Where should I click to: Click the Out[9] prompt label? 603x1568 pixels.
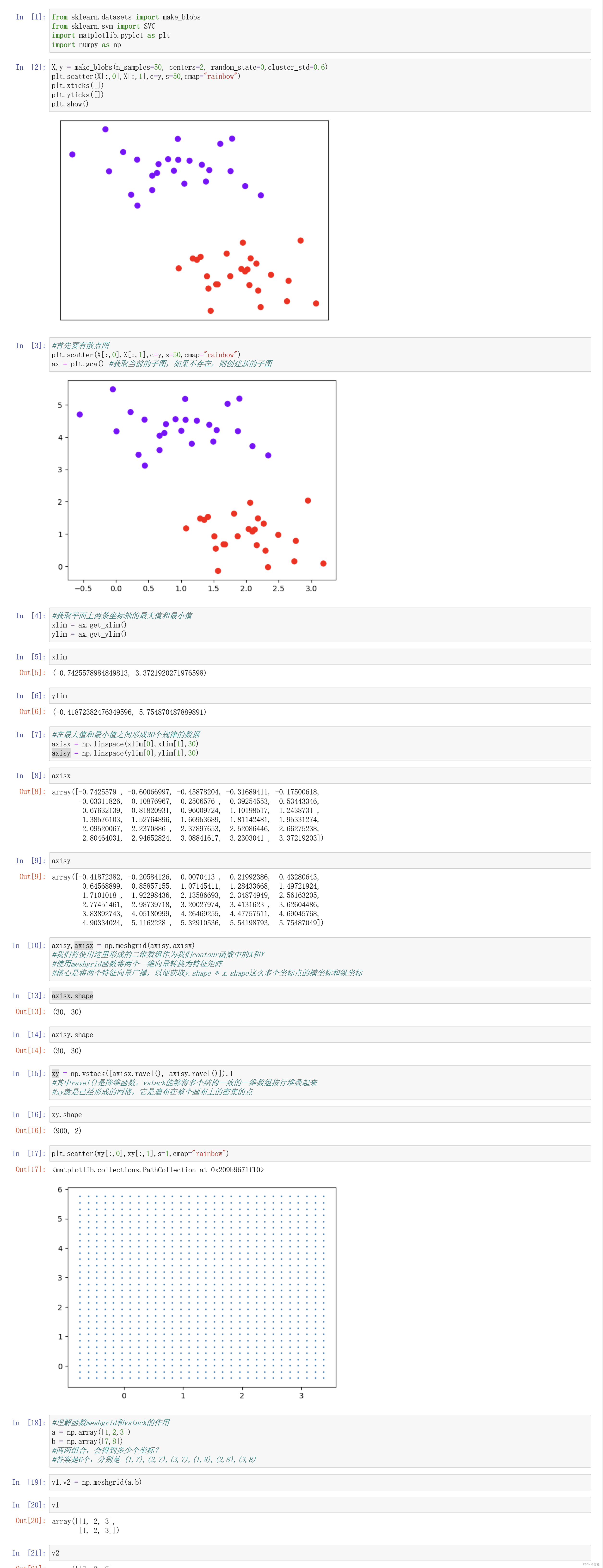(32, 877)
